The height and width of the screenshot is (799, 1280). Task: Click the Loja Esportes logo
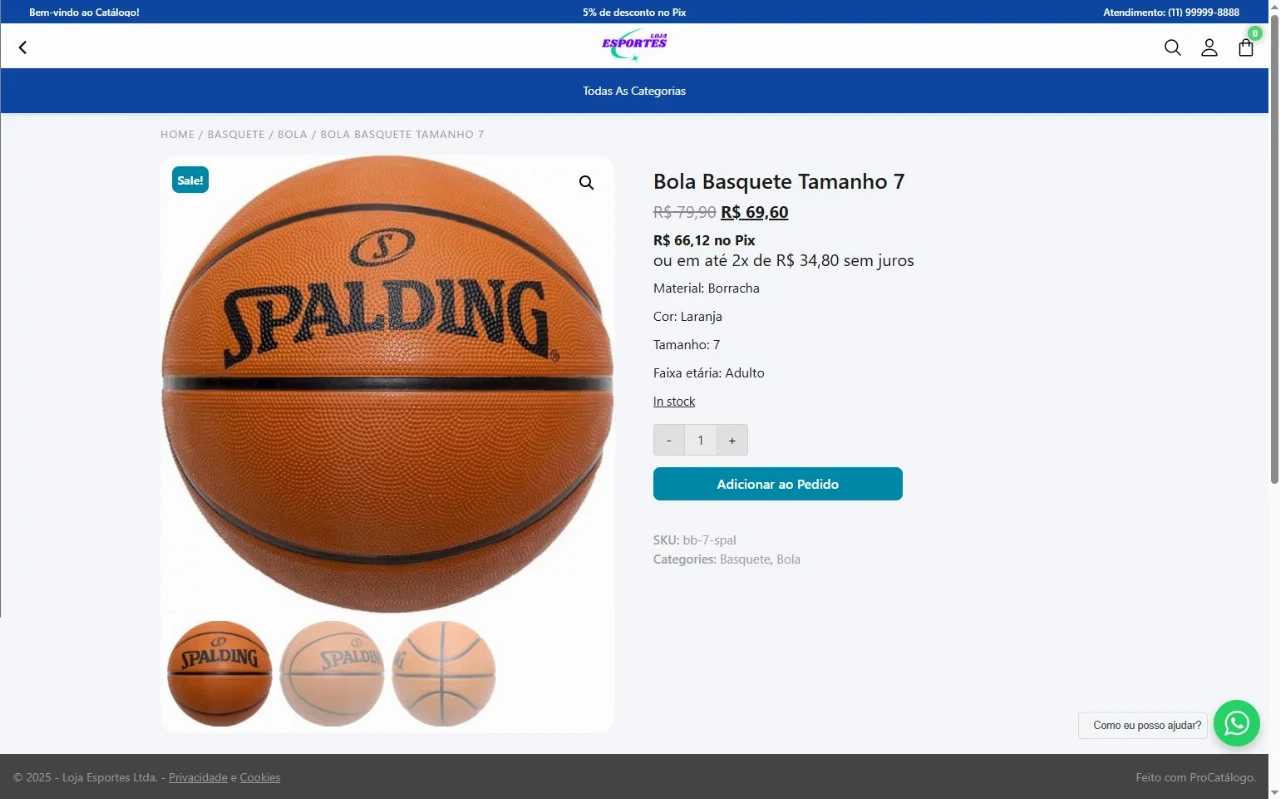coord(634,45)
